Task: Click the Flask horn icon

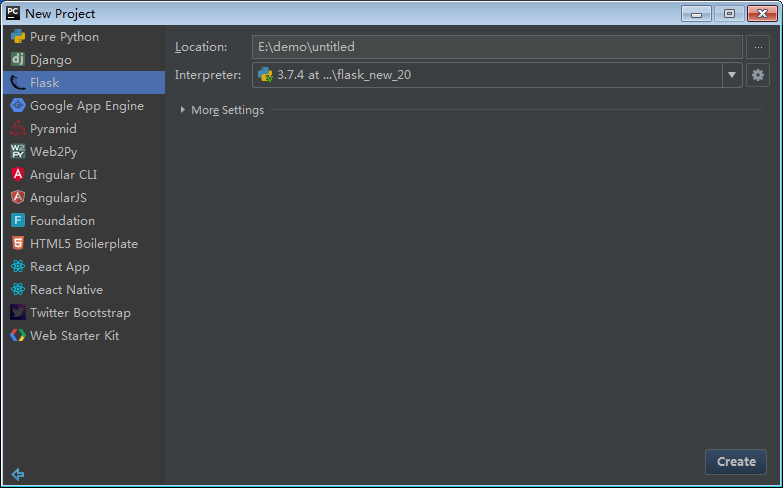Action: [x=18, y=82]
